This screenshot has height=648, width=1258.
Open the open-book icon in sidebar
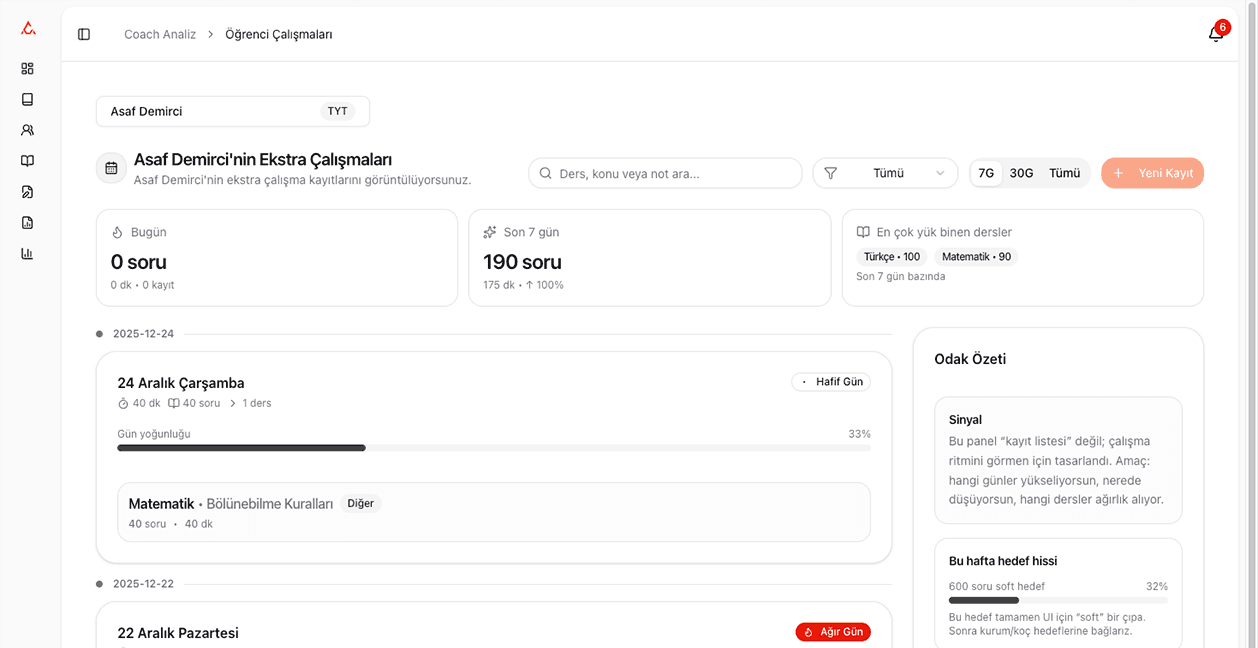coord(27,161)
